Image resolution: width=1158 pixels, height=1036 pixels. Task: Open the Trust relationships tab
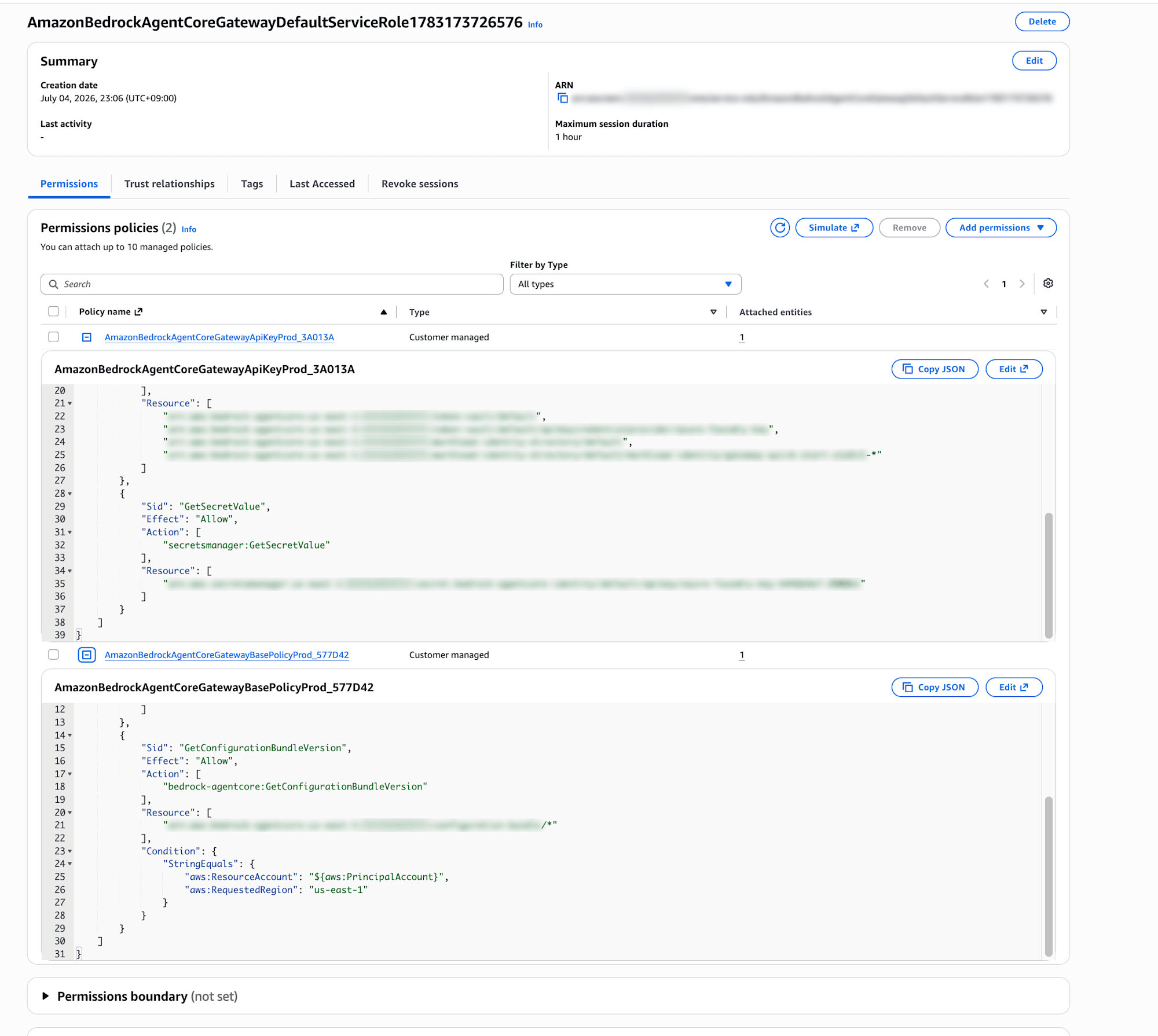(x=169, y=184)
